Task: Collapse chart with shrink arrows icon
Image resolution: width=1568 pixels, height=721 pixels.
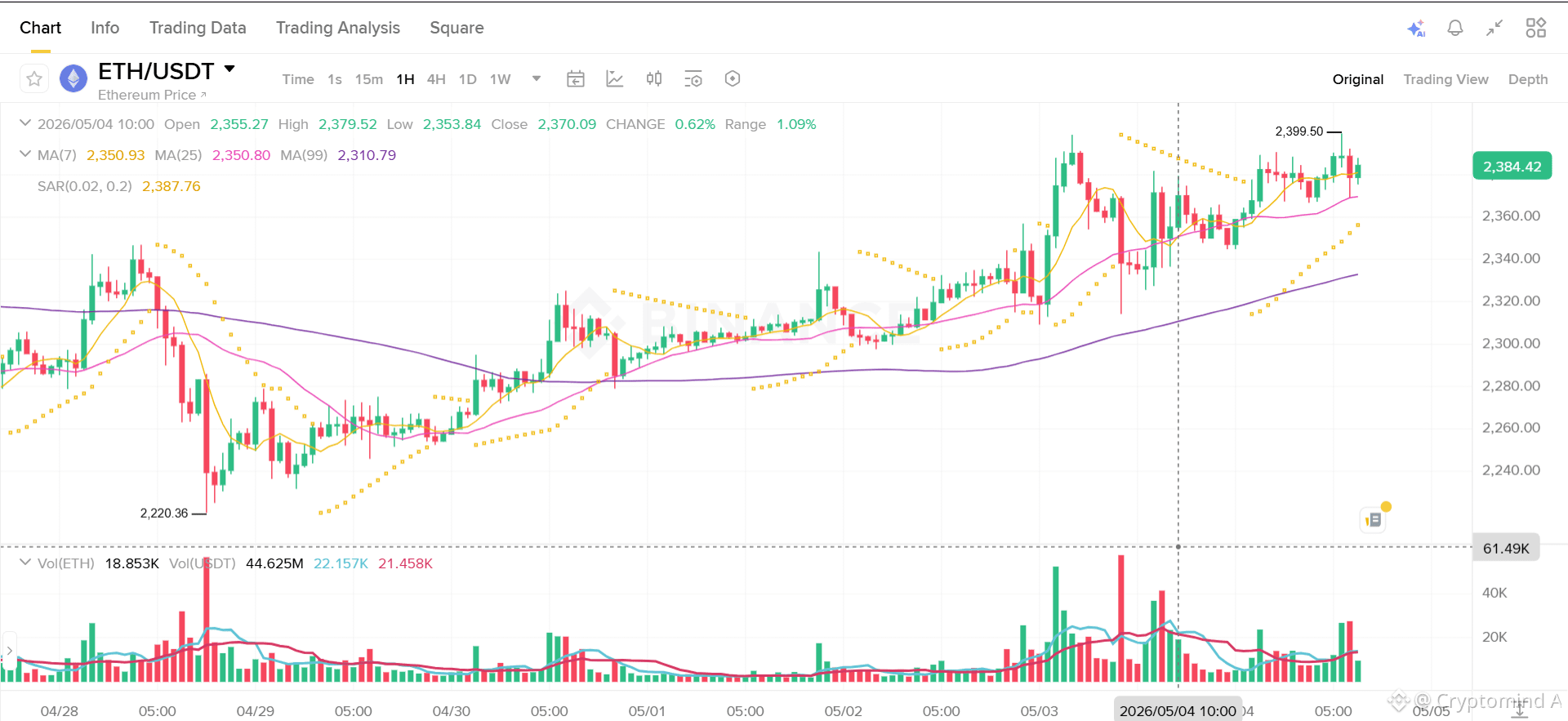Action: pyautogui.click(x=1494, y=29)
